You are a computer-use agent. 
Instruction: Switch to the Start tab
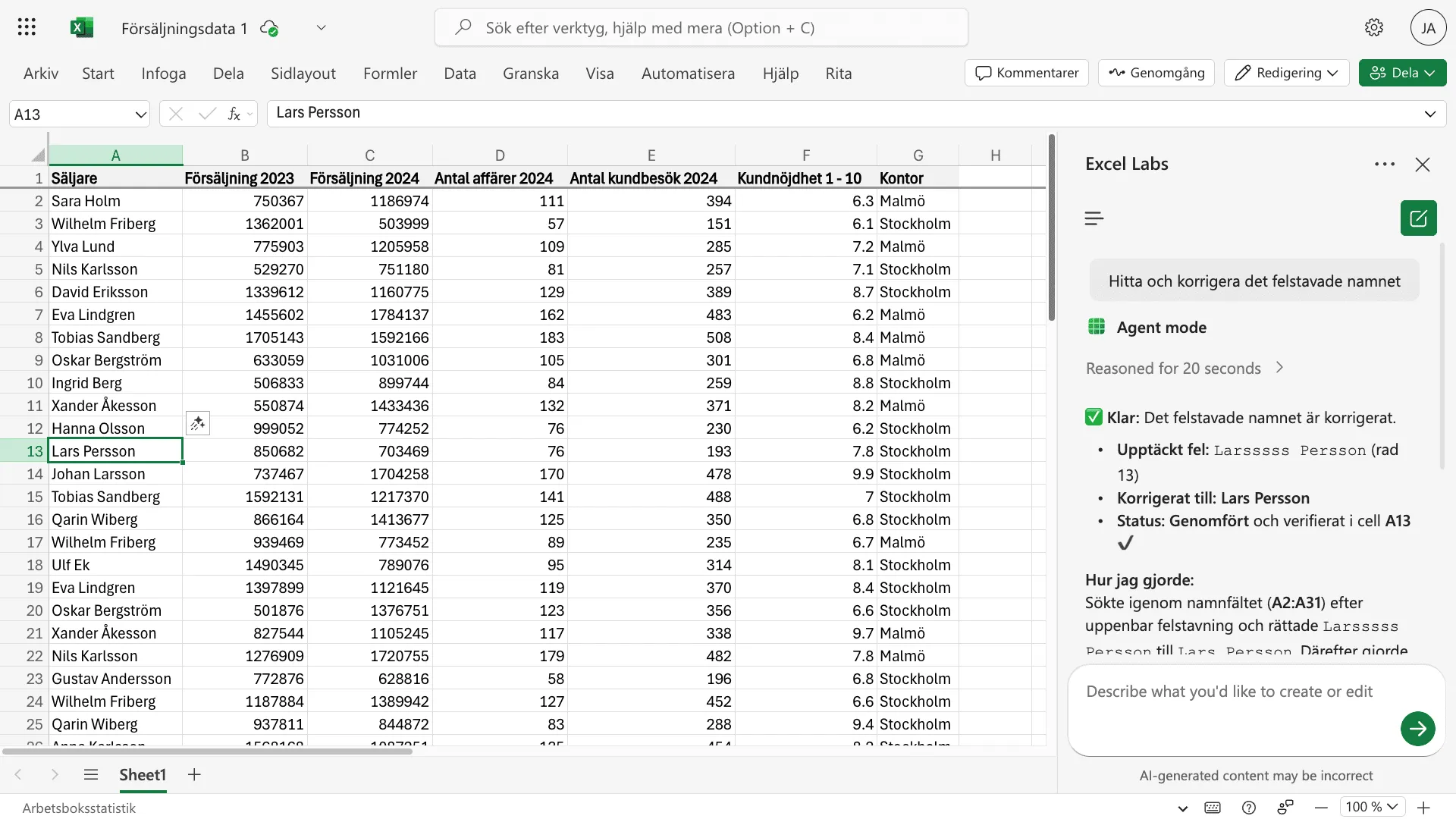point(98,74)
